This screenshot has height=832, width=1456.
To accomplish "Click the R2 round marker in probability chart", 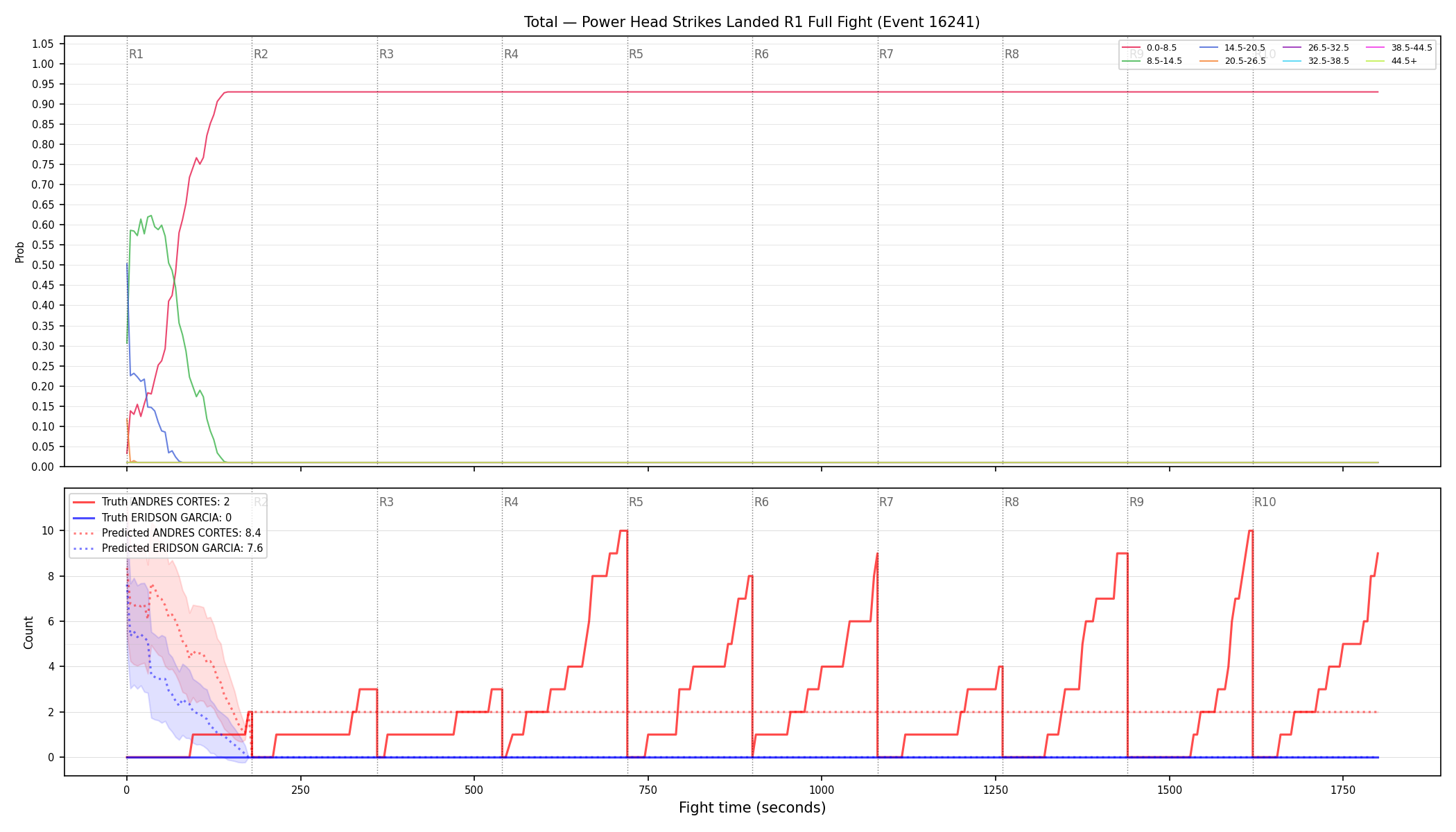I will (261, 54).
